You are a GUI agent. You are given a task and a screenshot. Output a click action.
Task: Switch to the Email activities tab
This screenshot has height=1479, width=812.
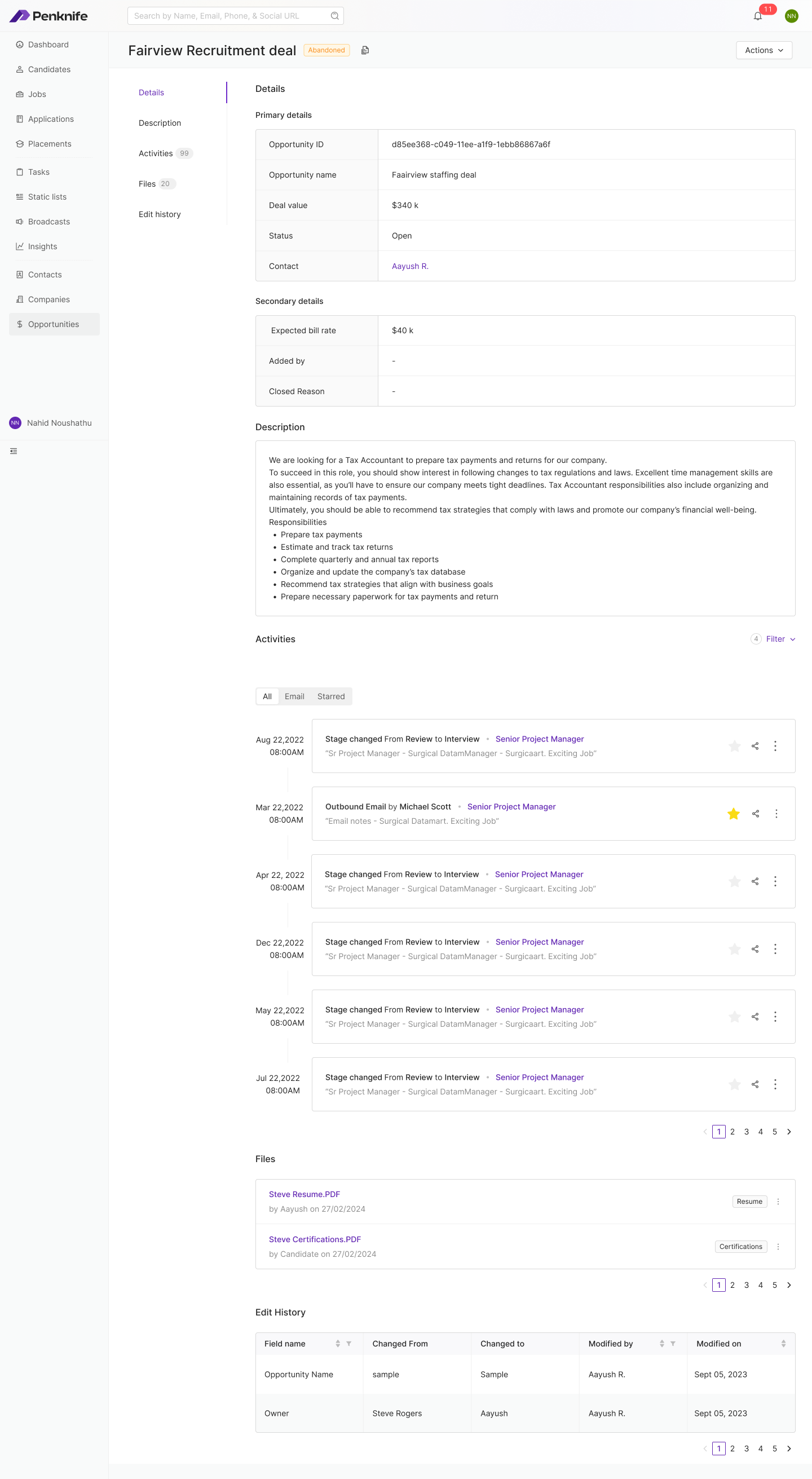[294, 696]
